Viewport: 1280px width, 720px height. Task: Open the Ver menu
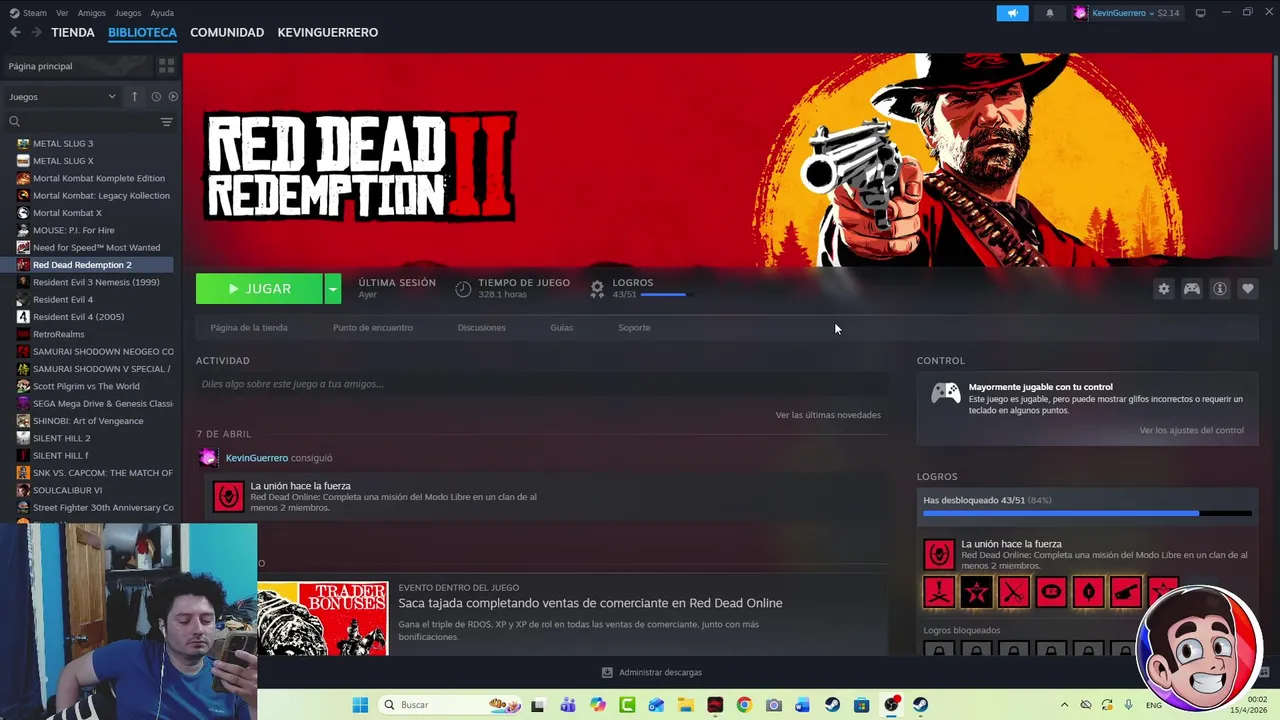pos(62,13)
